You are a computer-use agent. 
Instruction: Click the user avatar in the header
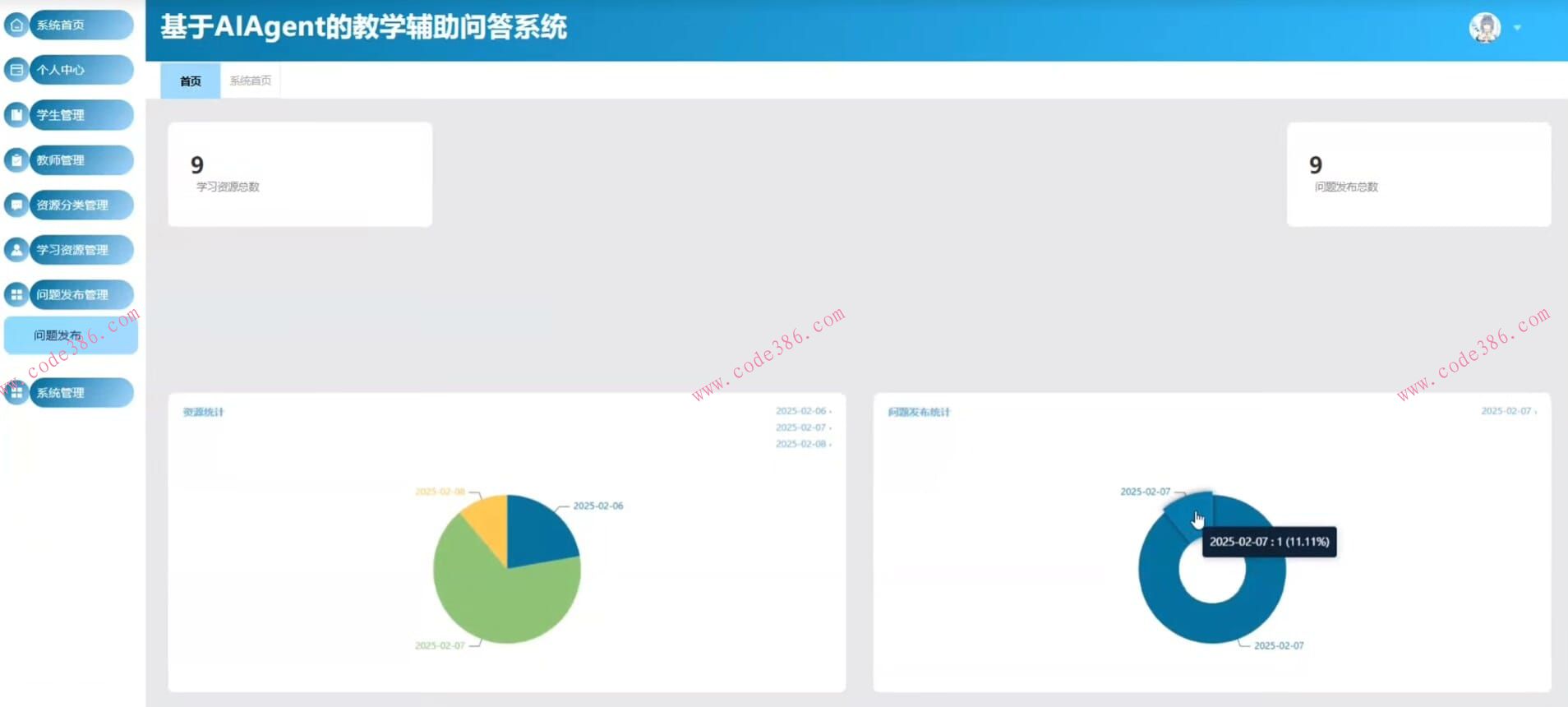click(x=1485, y=28)
